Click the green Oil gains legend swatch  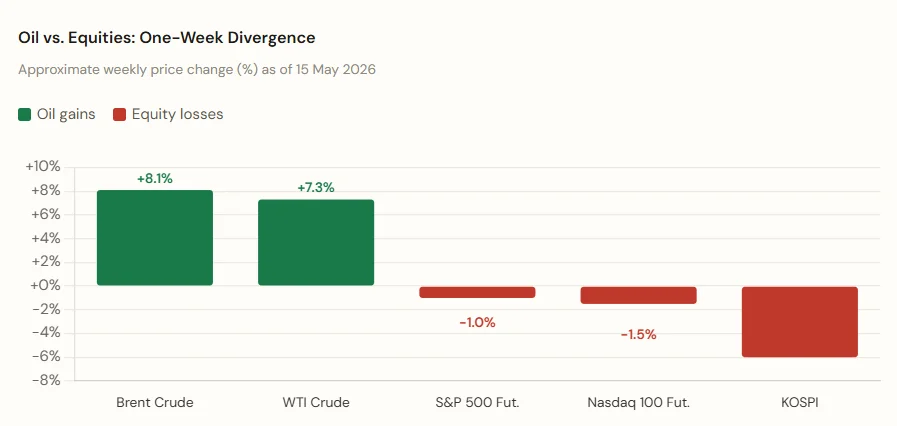click(x=25, y=114)
